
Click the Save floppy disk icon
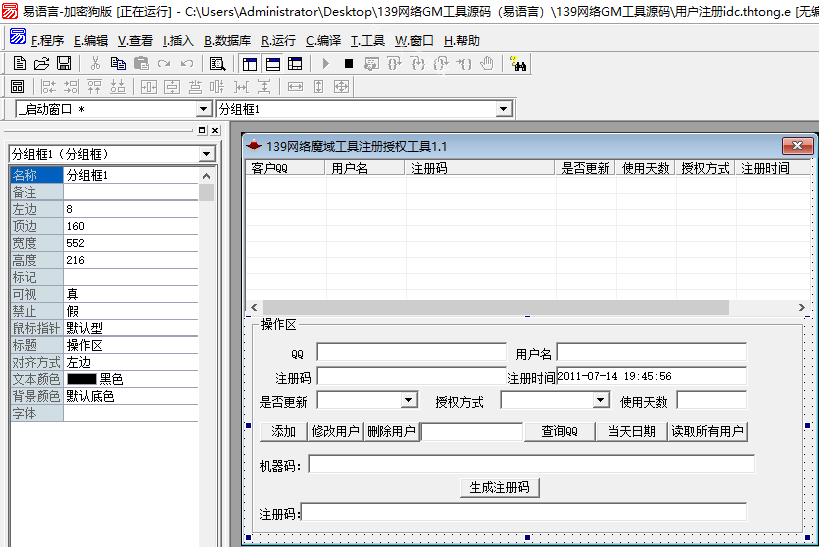click(x=64, y=64)
